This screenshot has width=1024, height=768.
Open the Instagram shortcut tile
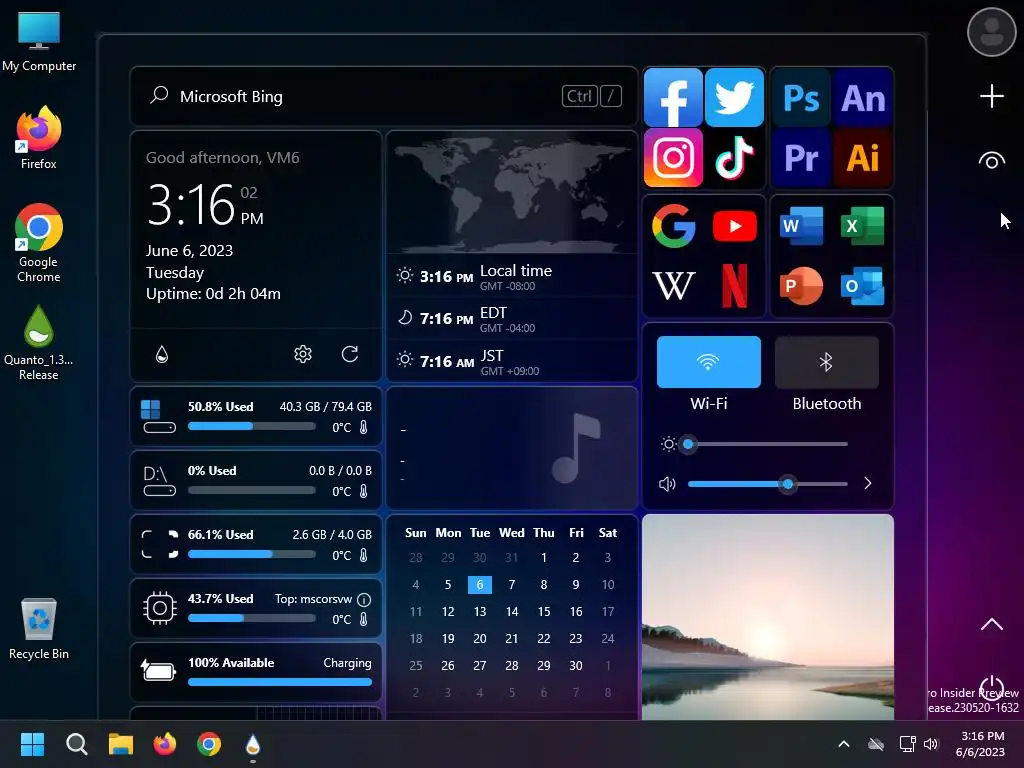[x=673, y=157]
